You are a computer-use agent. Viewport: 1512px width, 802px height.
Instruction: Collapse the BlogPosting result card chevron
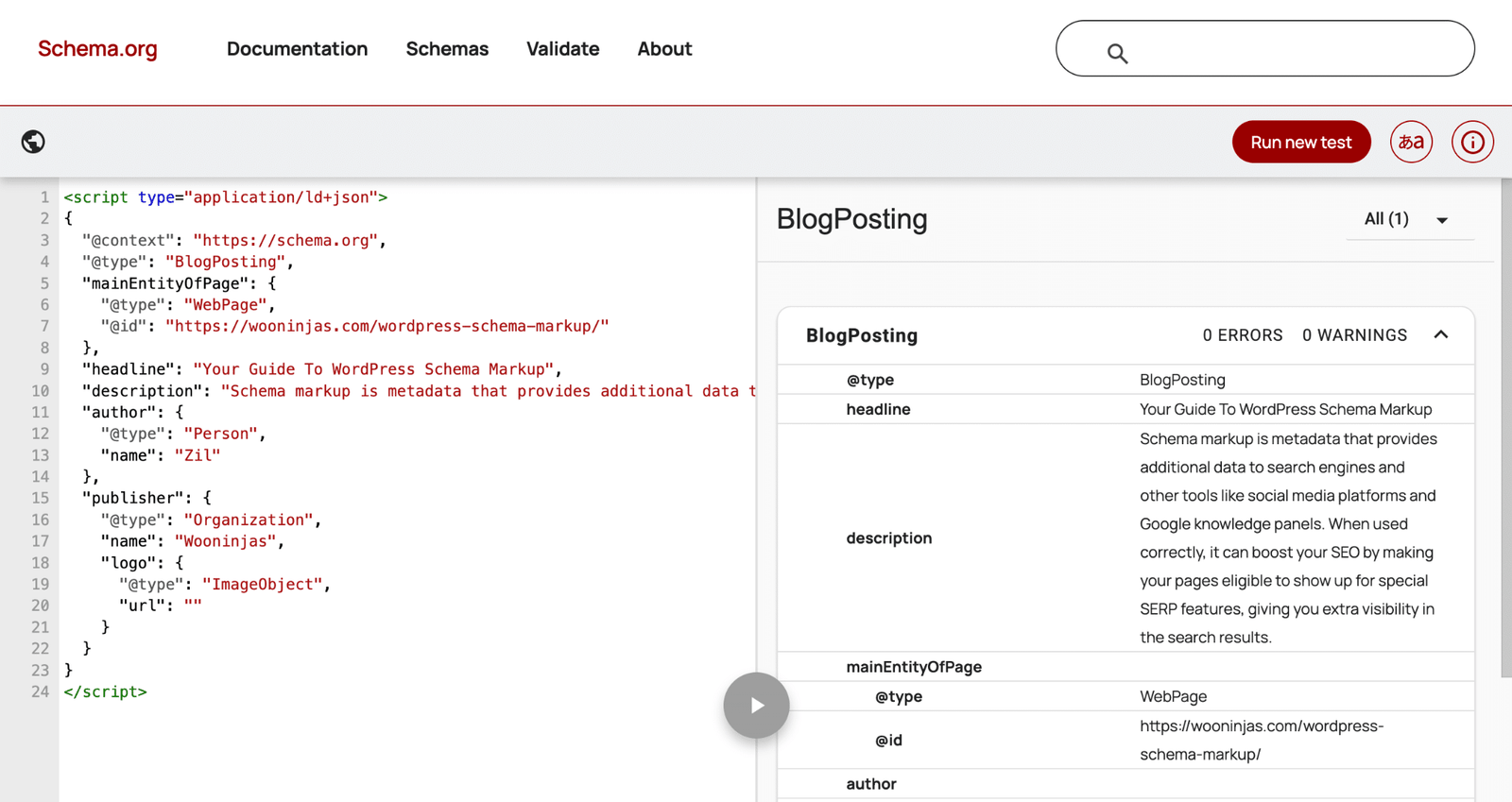(x=1441, y=334)
